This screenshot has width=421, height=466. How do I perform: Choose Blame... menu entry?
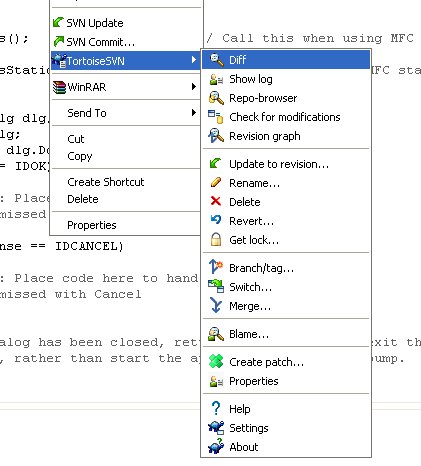click(286, 334)
